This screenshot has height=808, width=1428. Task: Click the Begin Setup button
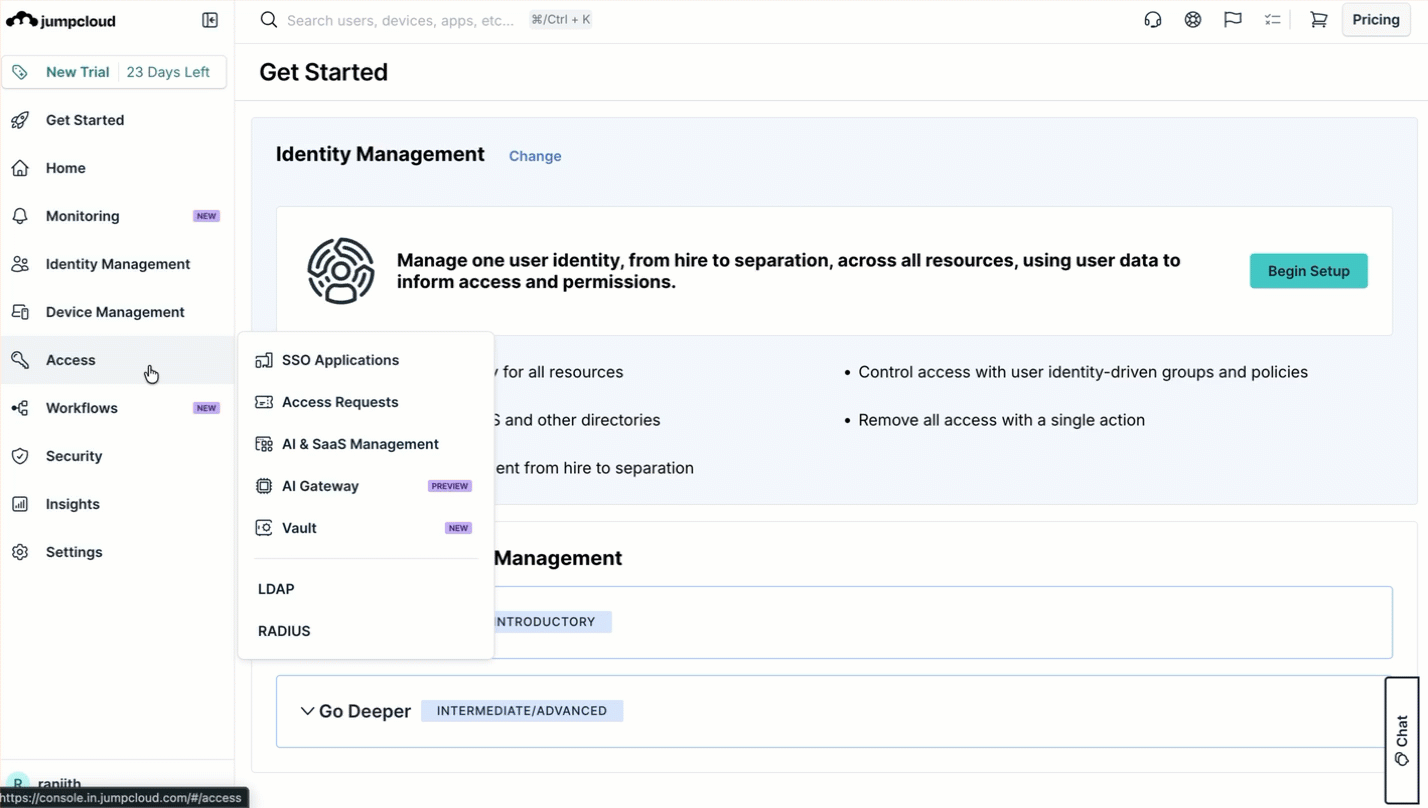tap(1308, 271)
